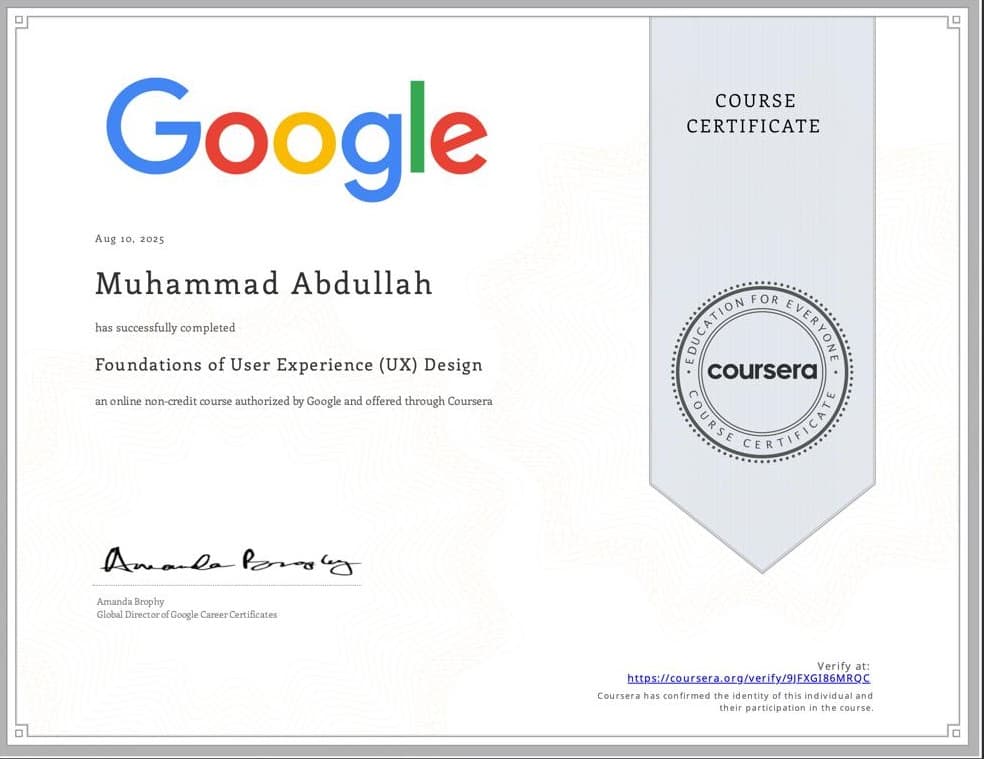The image size is (984, 759).
Task: Select the has successfully completed line
Action: coord(164,327)
